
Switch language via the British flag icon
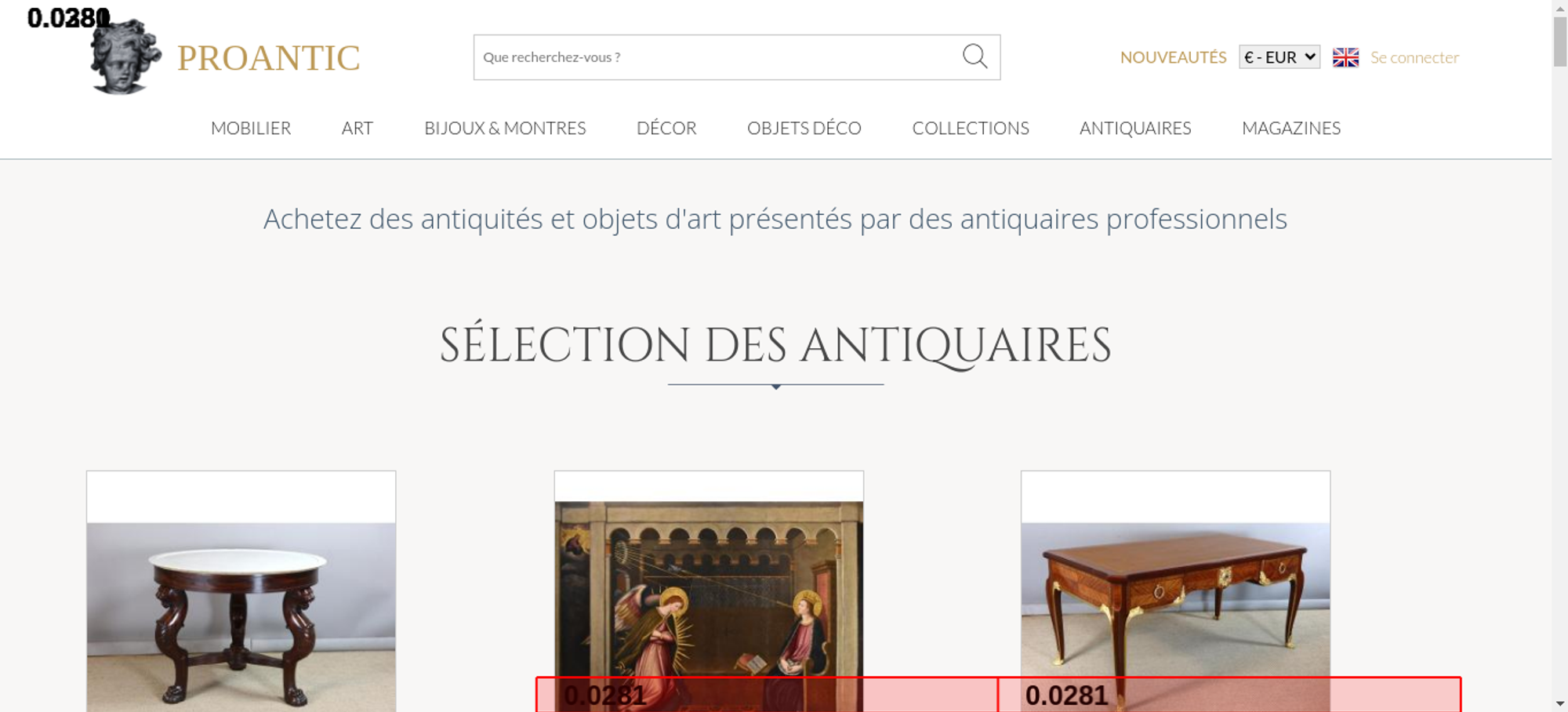(1345, 57)
